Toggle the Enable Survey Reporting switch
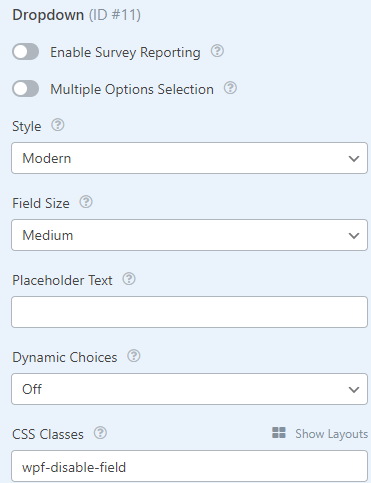 [x=26, y=52]
